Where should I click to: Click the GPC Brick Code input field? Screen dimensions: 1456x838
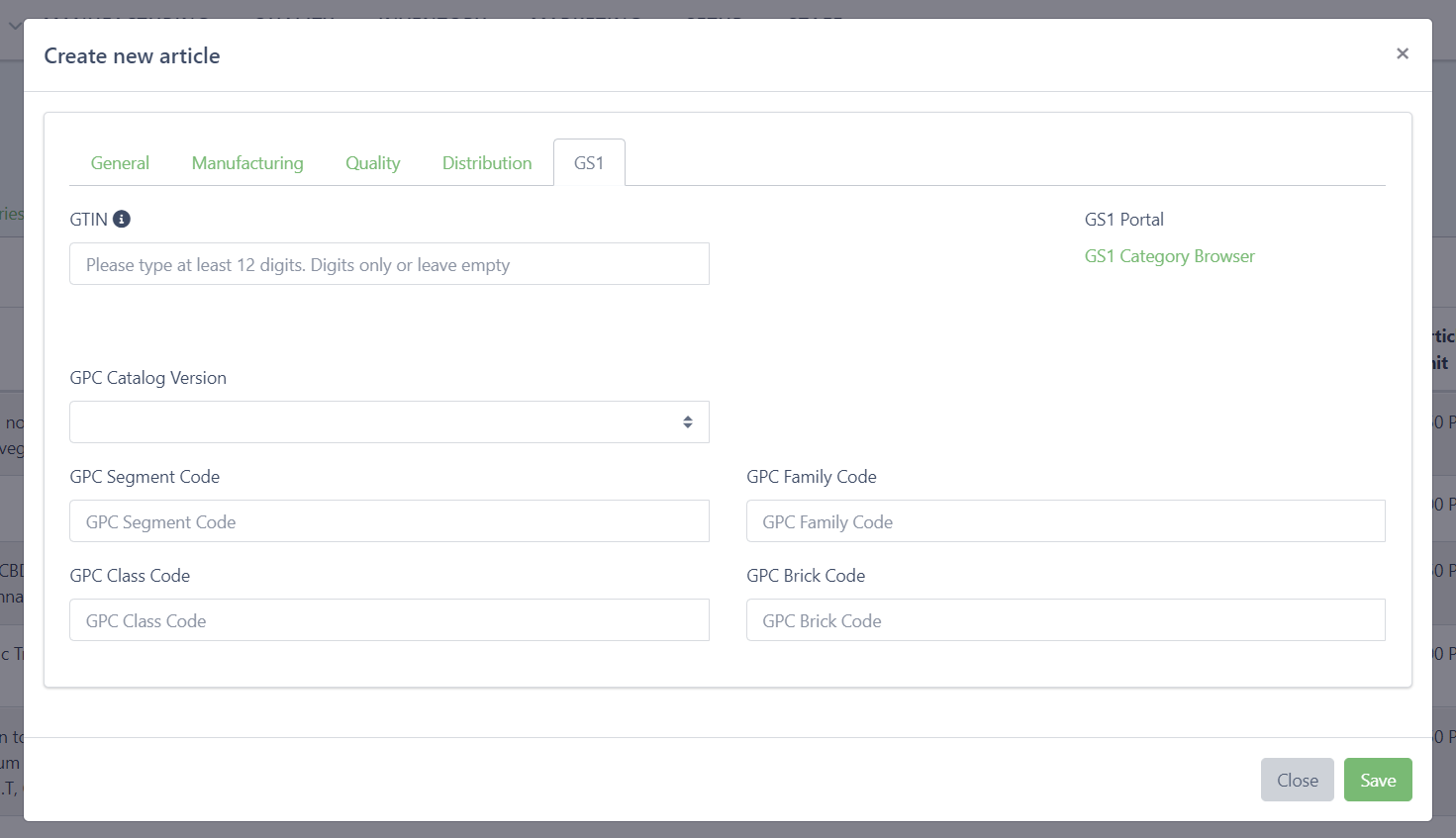tap(1065, 620)
